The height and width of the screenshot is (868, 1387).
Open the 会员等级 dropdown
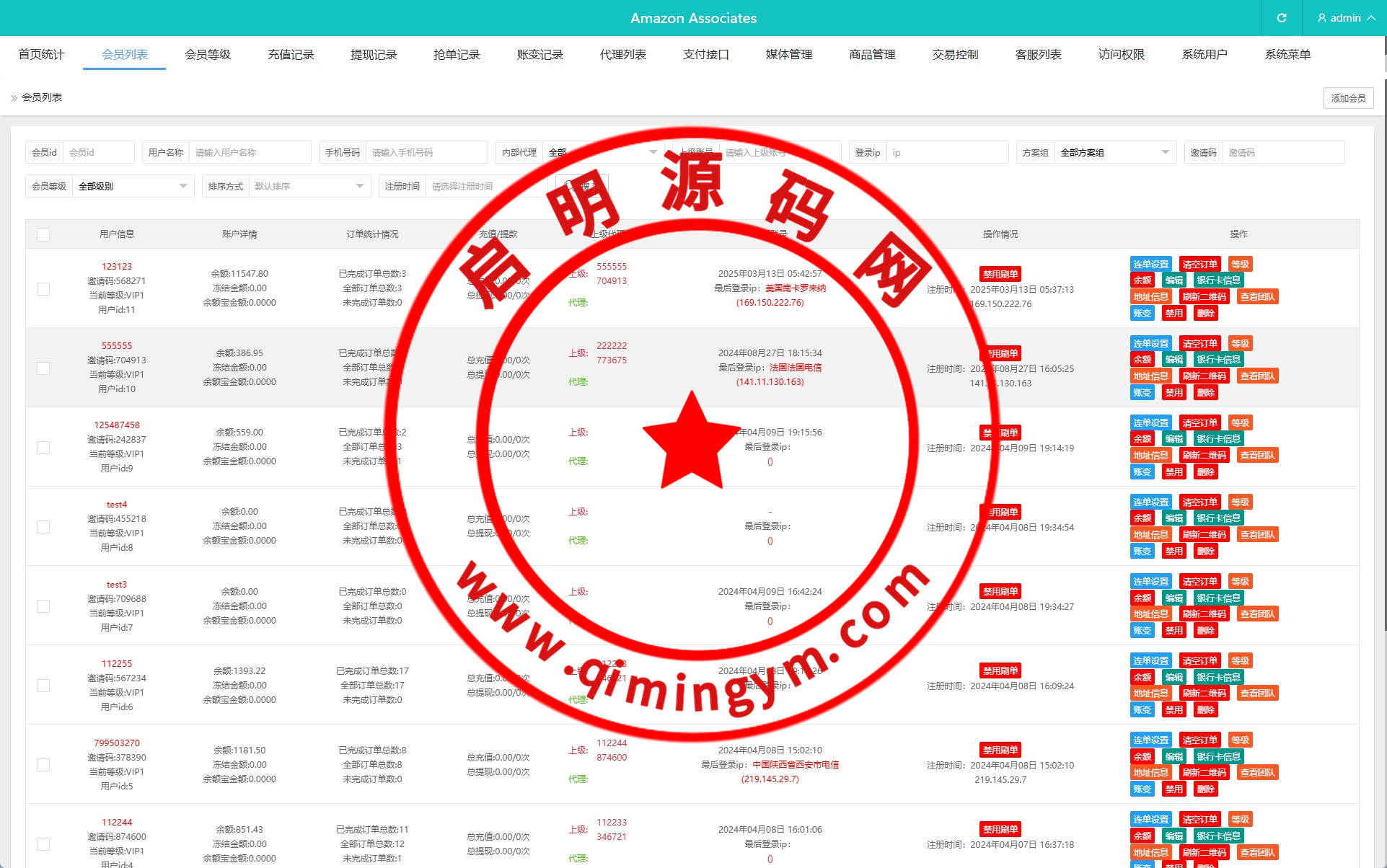coord(133,186)
